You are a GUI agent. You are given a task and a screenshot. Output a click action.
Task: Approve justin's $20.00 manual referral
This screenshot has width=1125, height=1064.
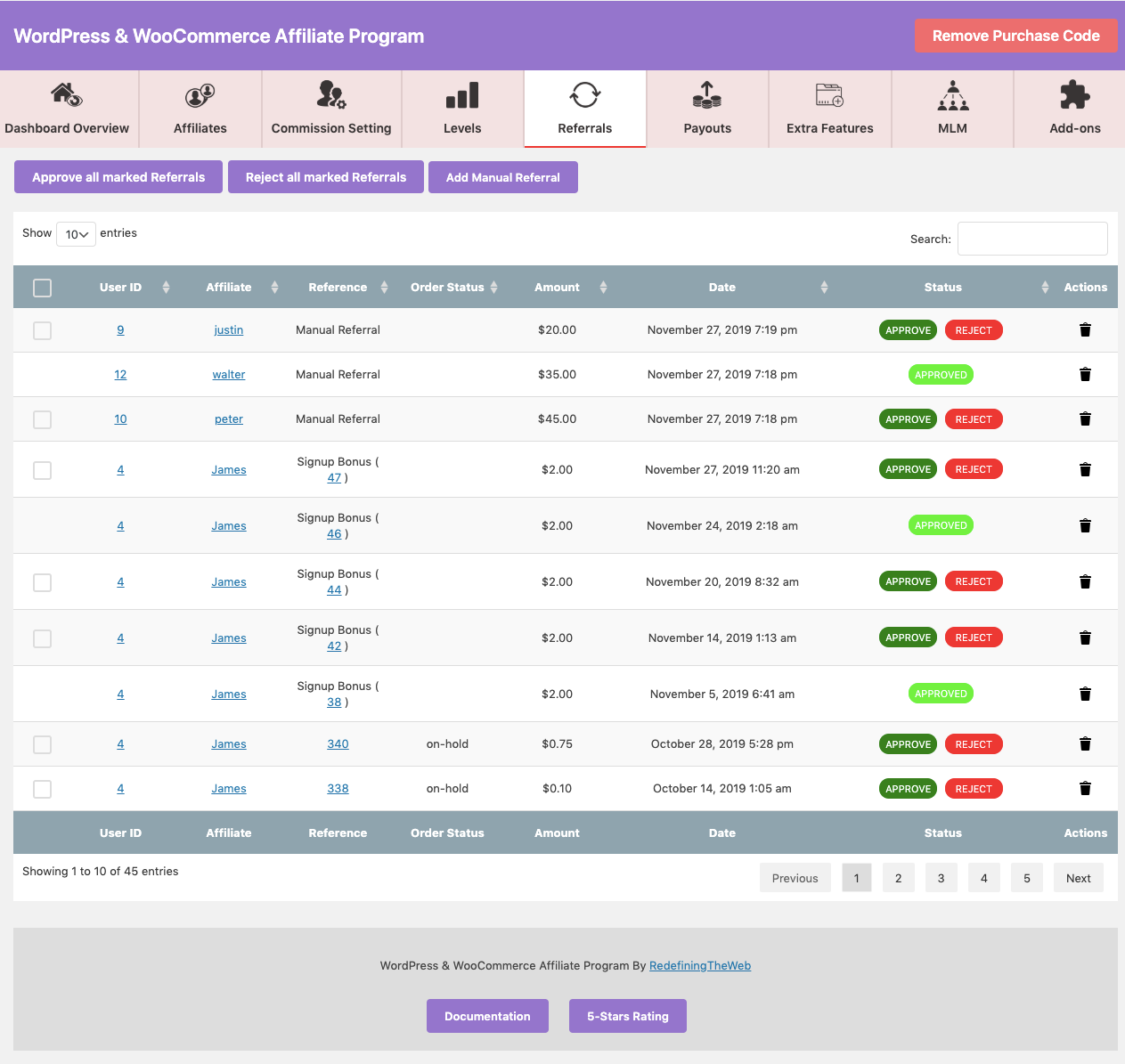click(x=908, y=330)
